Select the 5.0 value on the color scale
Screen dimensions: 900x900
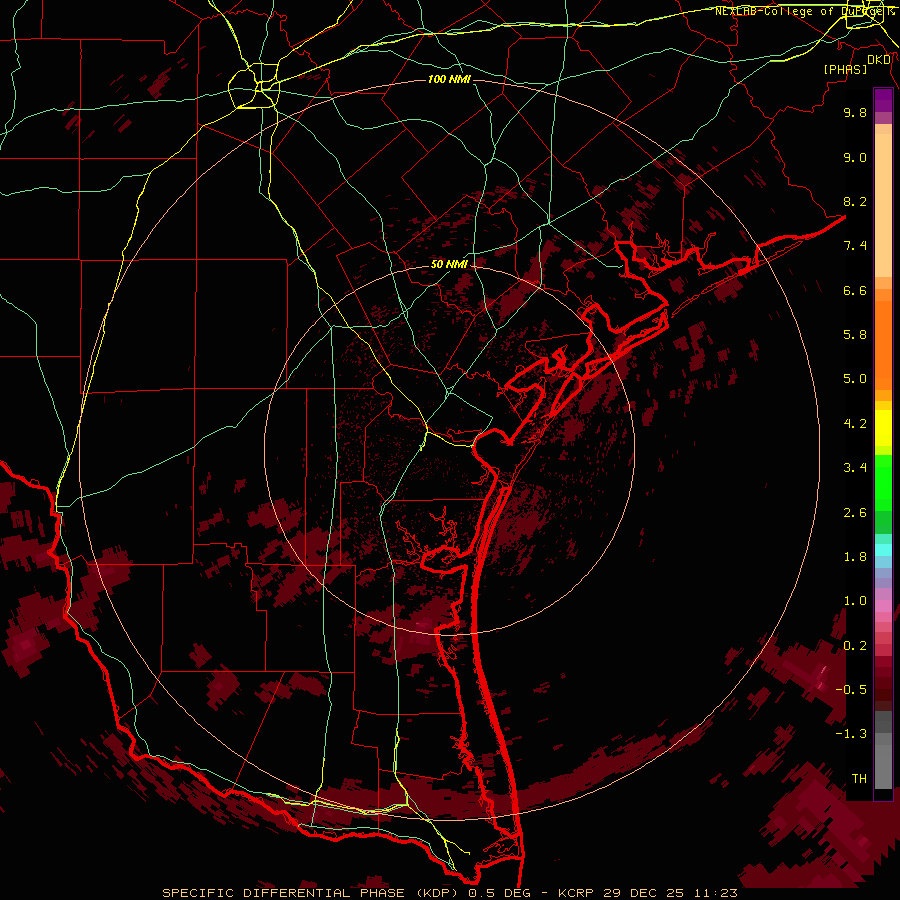click(x=855, y=379)
